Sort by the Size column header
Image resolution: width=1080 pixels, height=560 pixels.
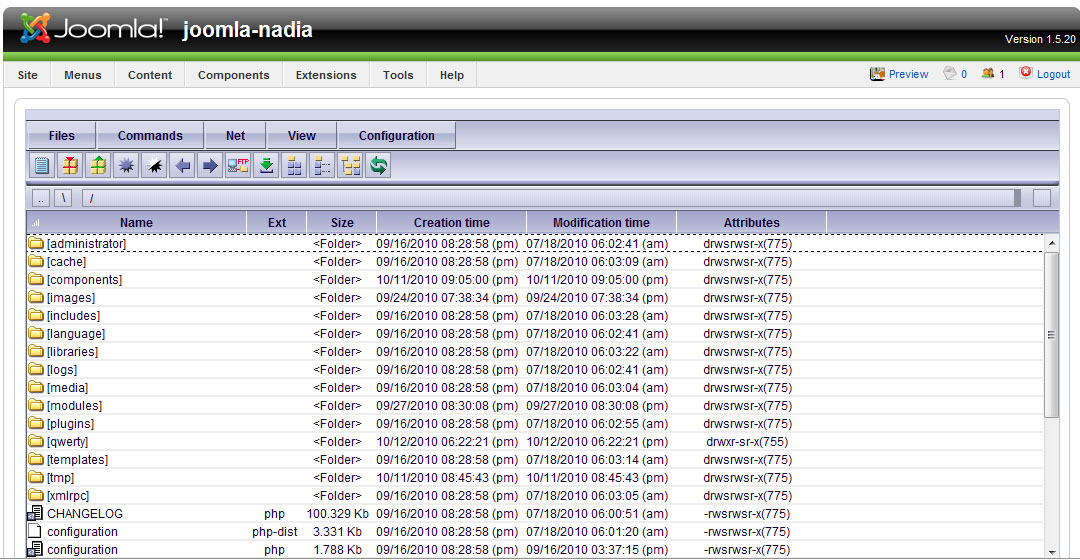coord(342,222)
